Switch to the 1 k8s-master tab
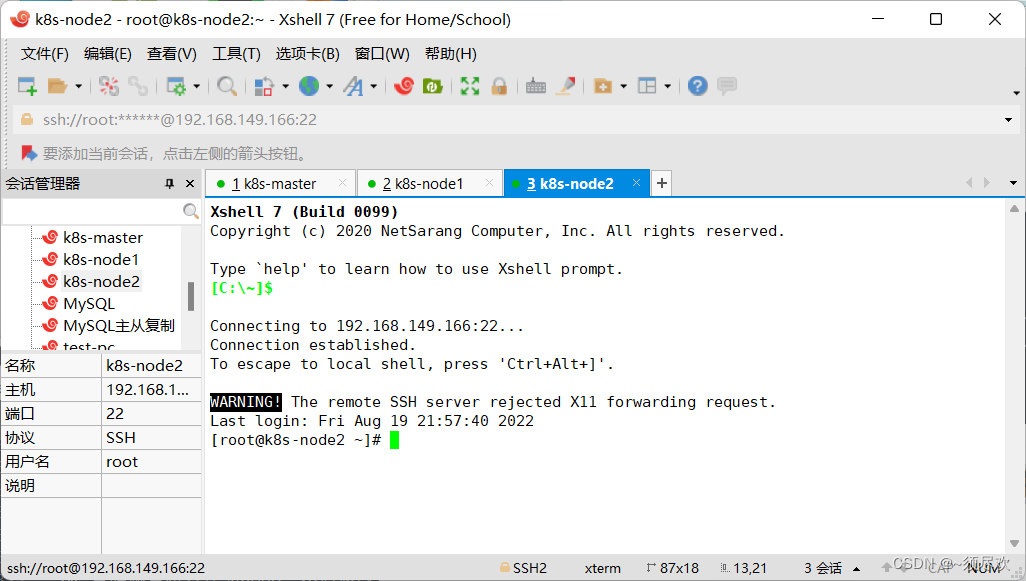1026x581 pixels. [x=281, y=184]
